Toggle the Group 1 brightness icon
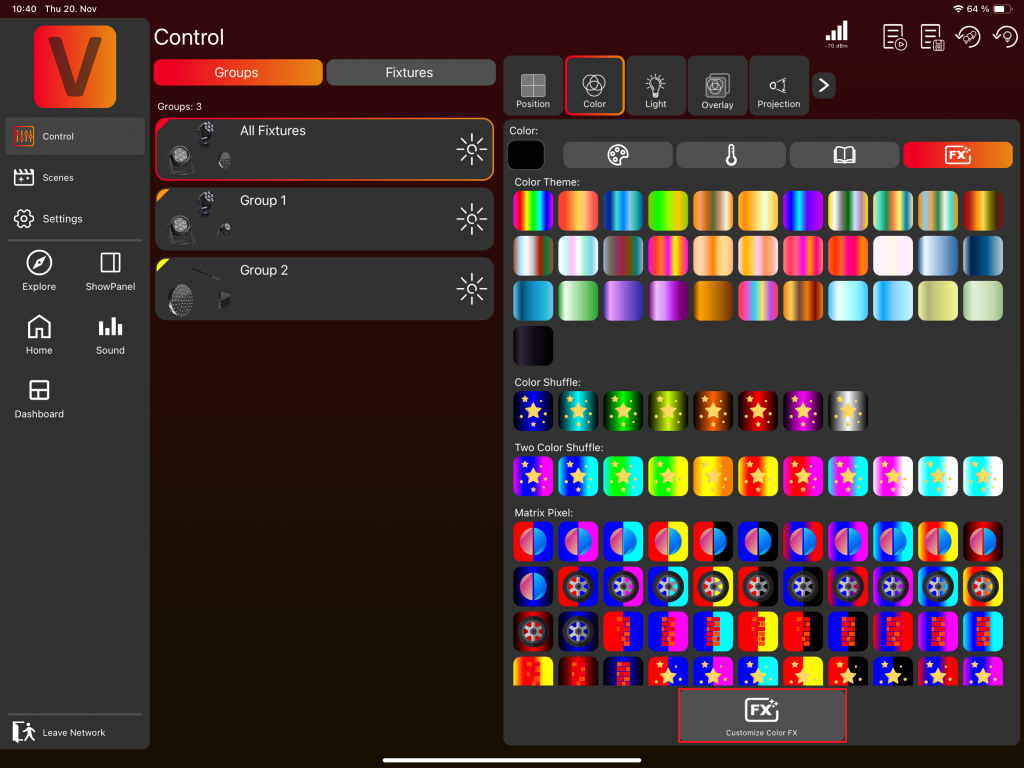Viewport: 1024px width, 768px height. tap(471, 219)
